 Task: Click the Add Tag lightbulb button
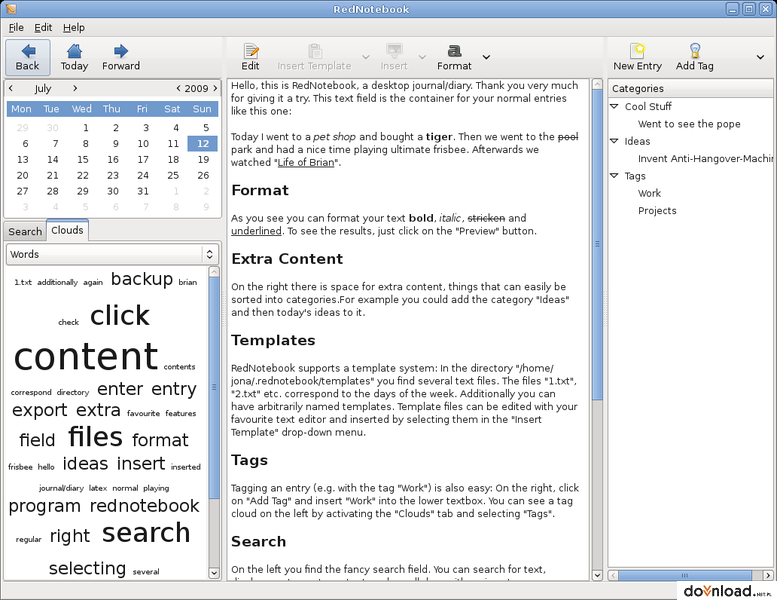(x=695, y=57)
